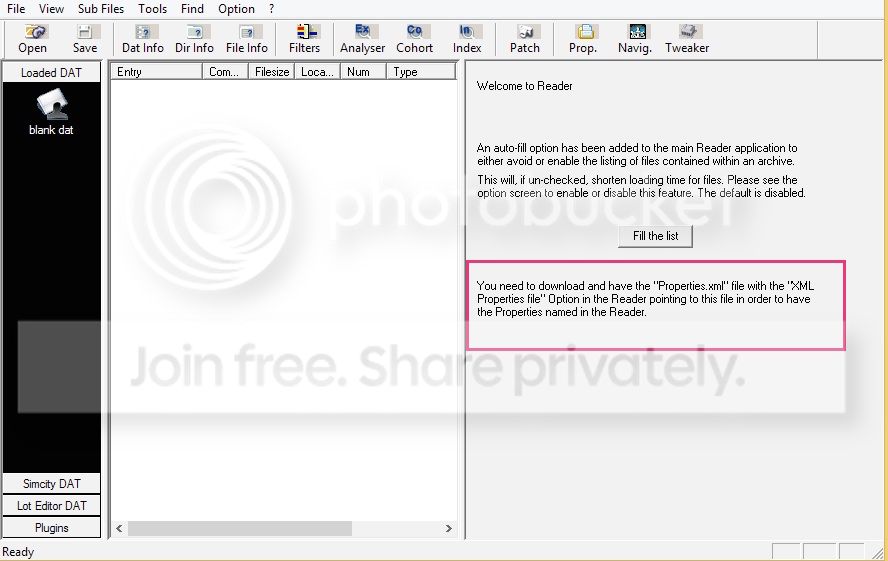The image size is (888, 561).
Task: Open the Navig. navigator tool
Action: (x=635, y=38)
